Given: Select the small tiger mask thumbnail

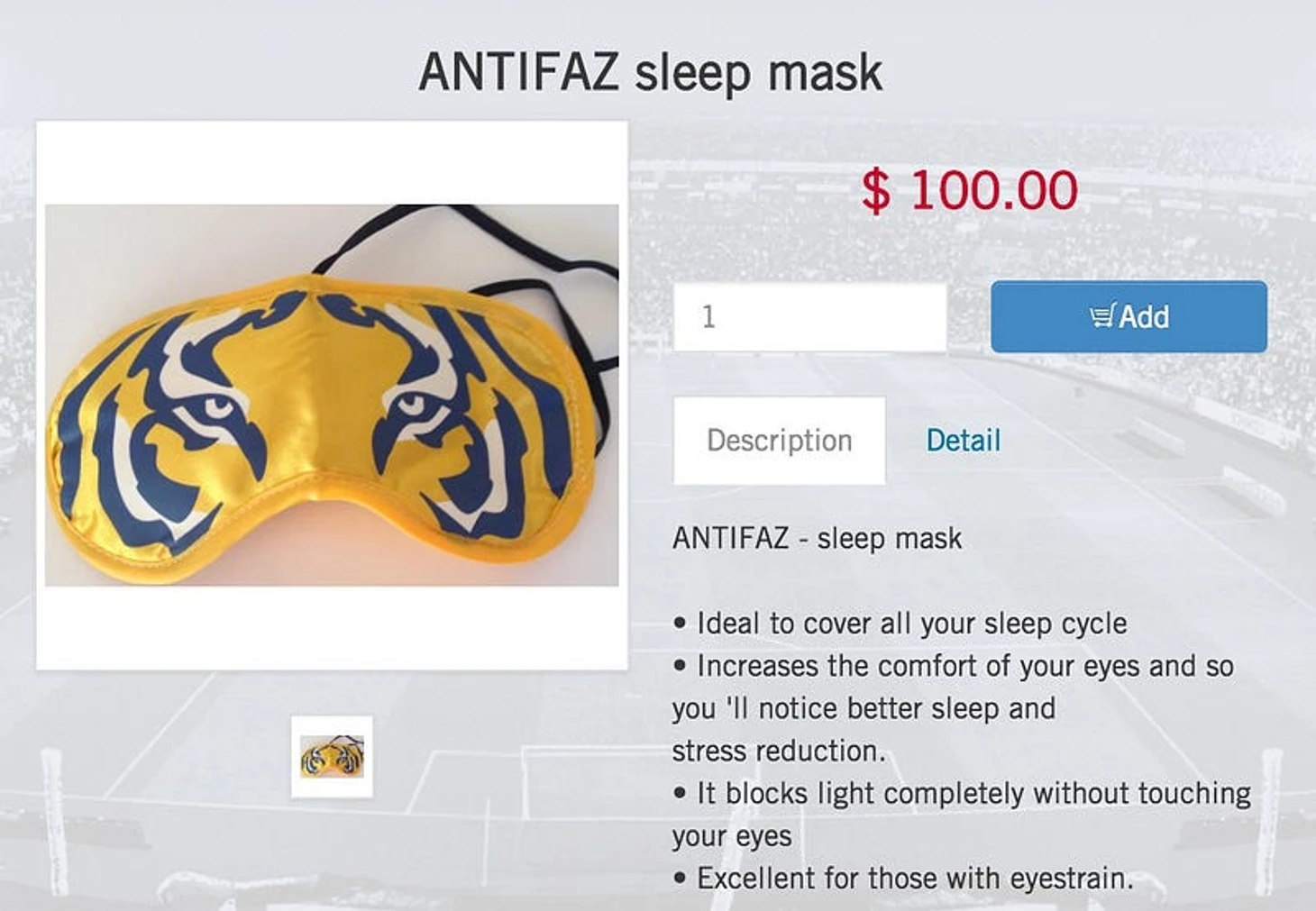Looking at the screenshot, I should 332,756.
